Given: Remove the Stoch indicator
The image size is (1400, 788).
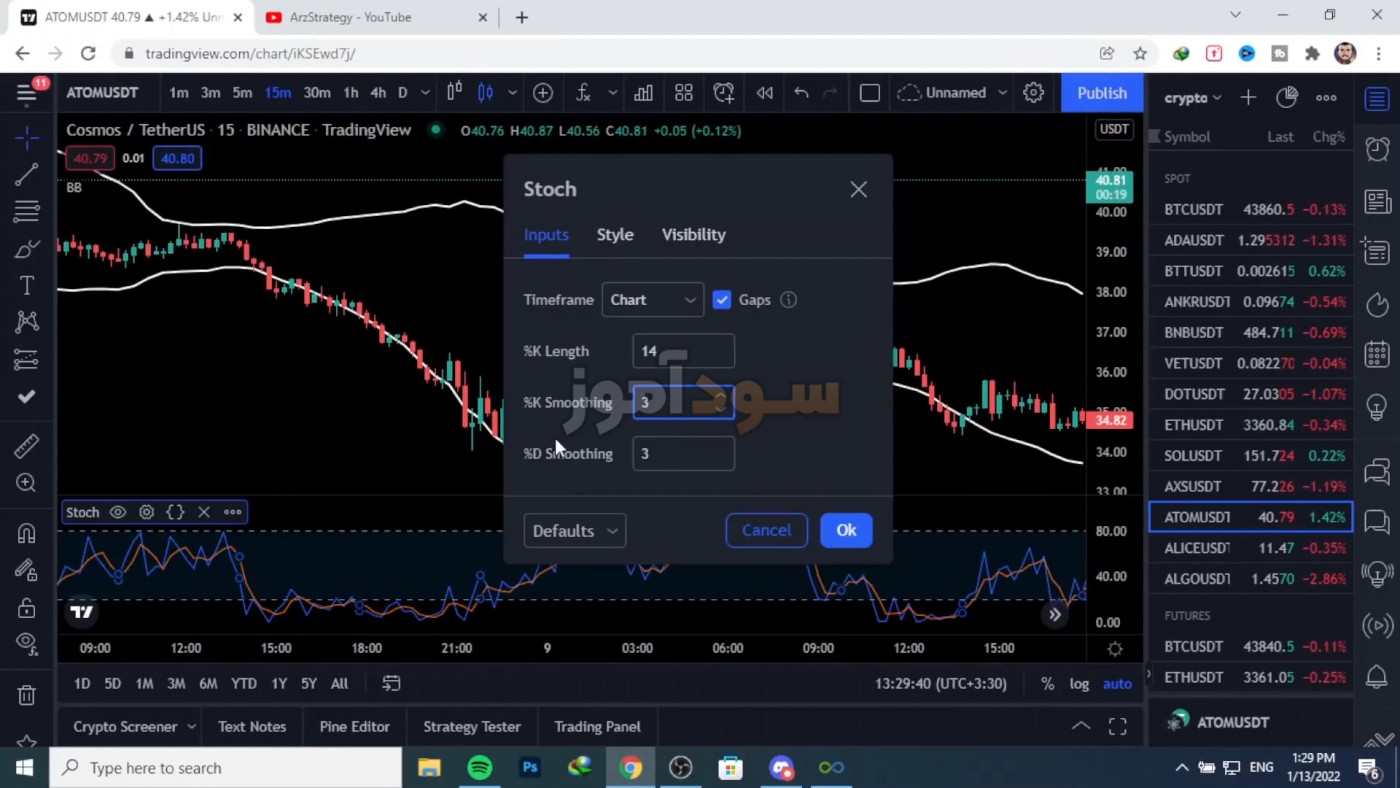Looking at the screenshot, I should (204, 512).
